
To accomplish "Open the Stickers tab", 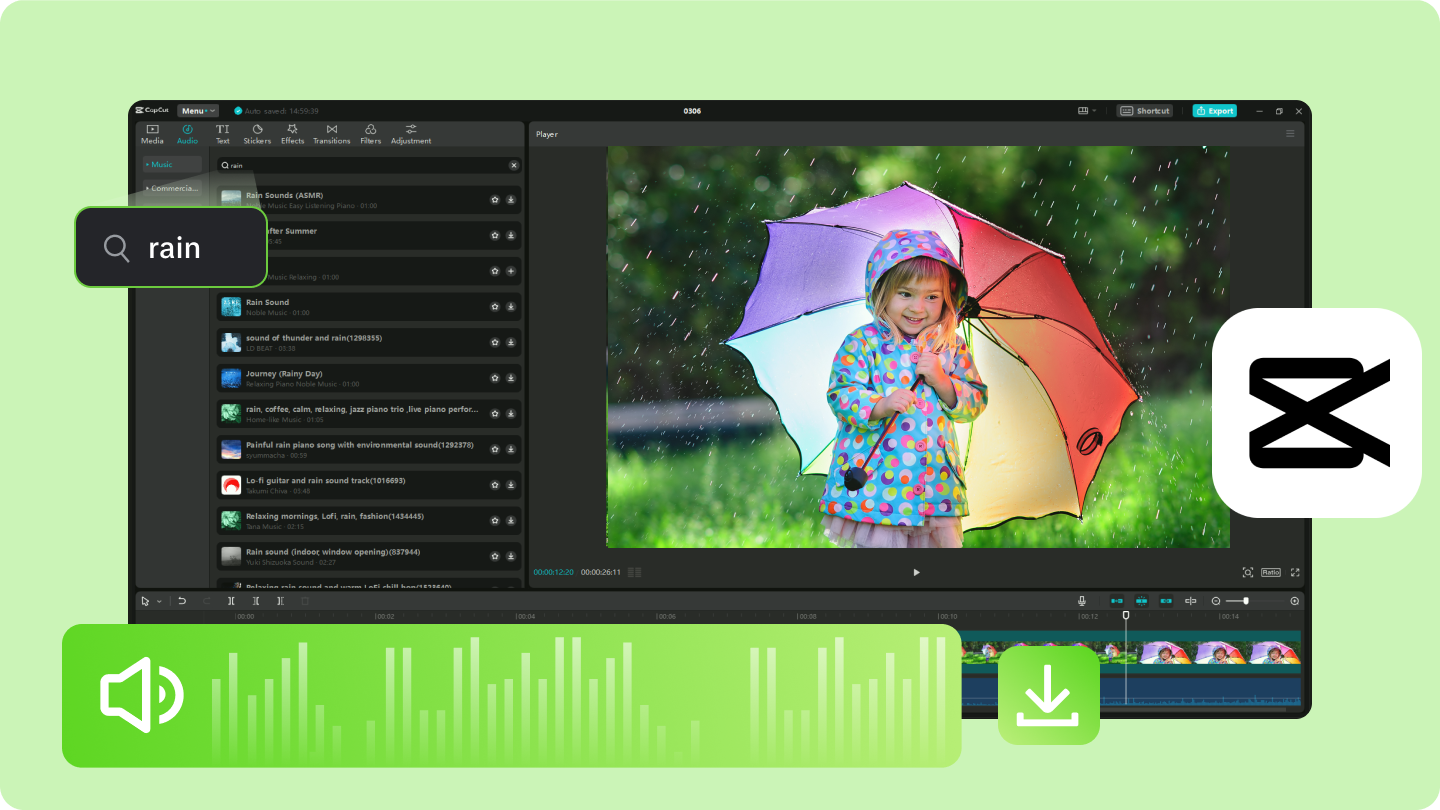I will [257, 134].
